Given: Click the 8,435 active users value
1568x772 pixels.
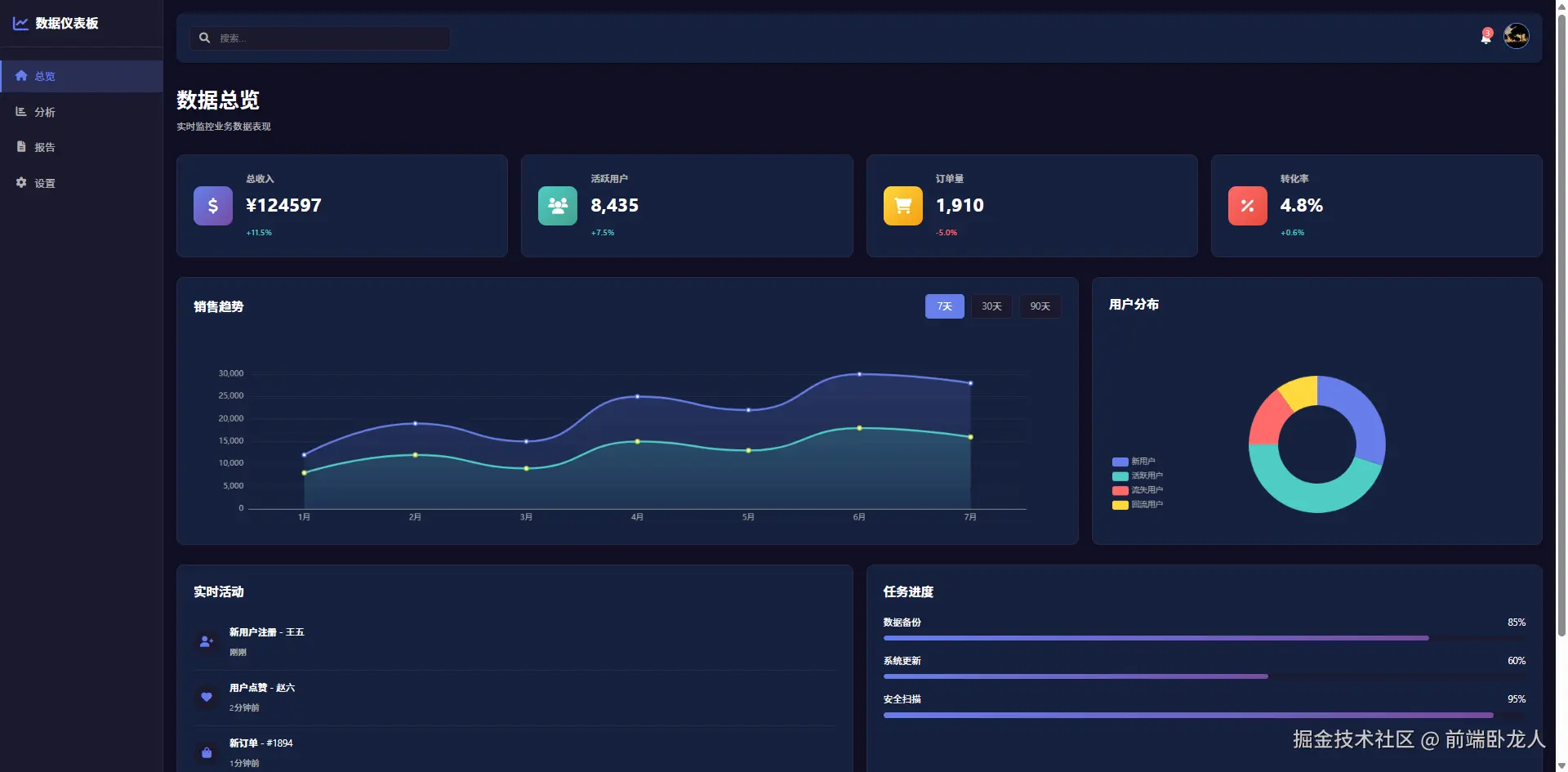Looking at the screenshot, I should (615, 205).
